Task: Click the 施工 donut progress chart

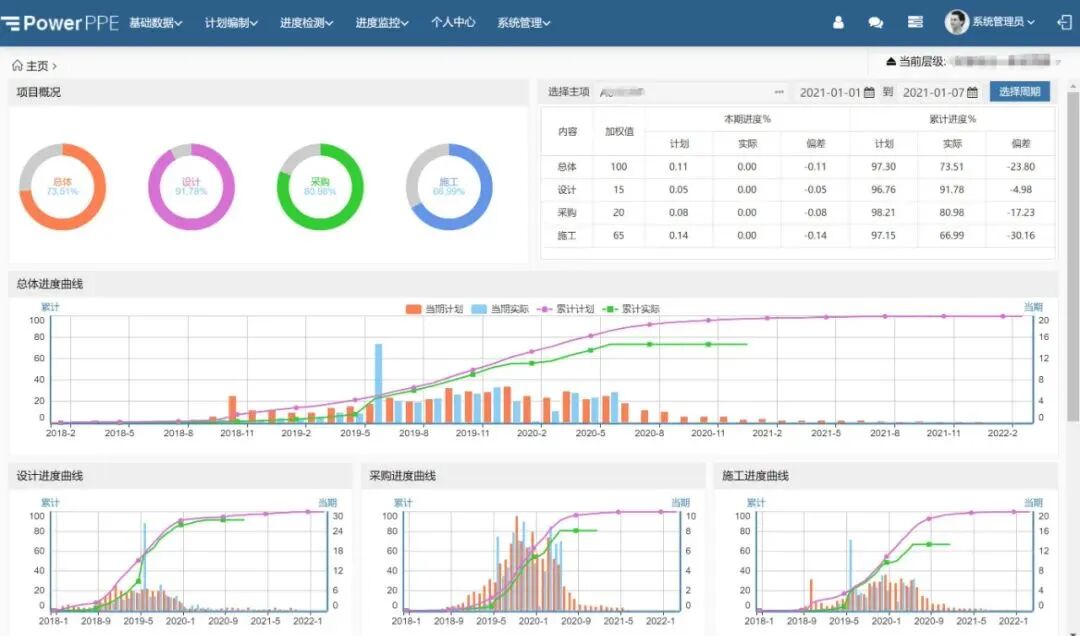Action: [449, 187]
